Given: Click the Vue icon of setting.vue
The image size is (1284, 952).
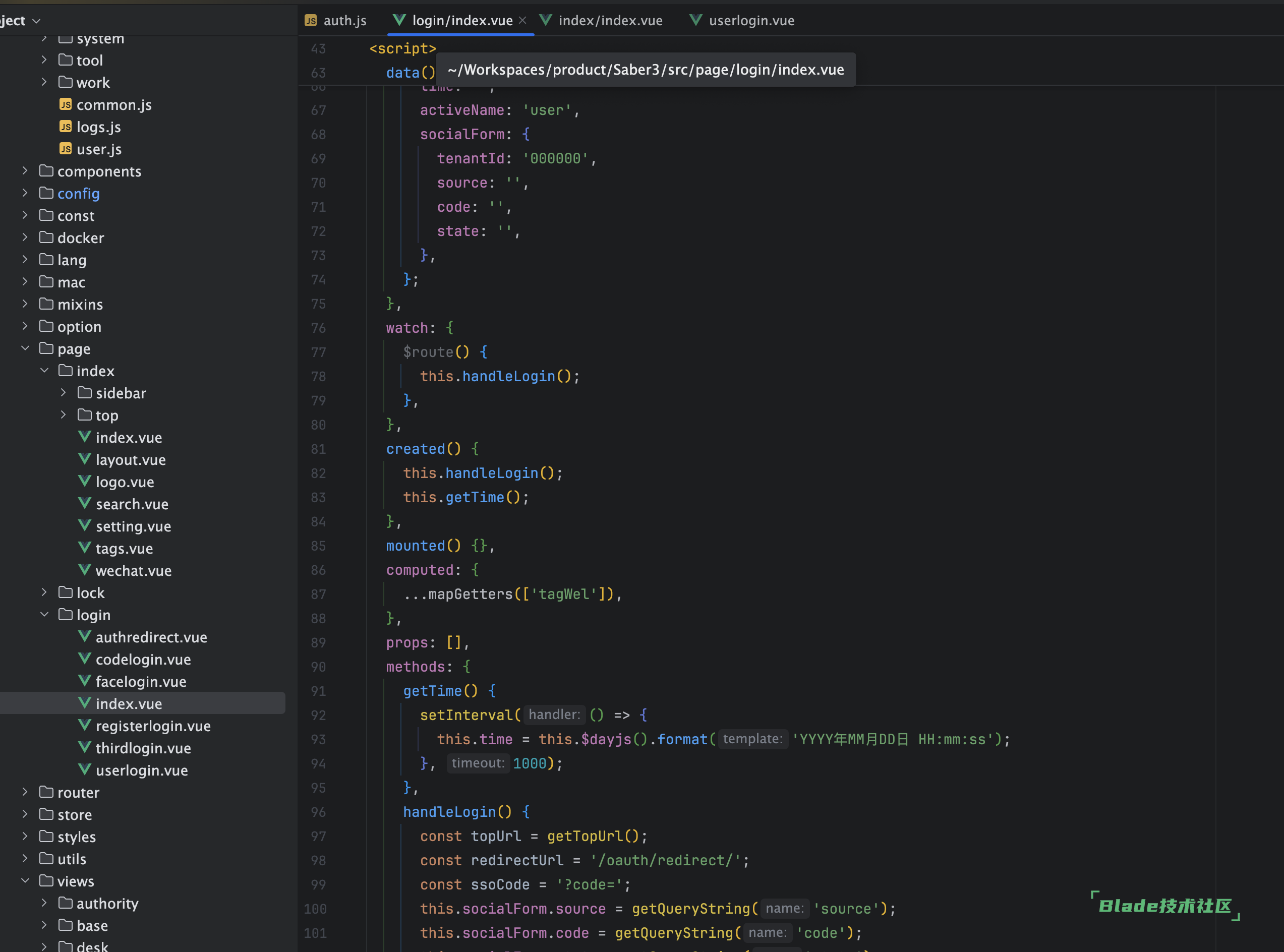Looking at the screenshot, I should (x=85, y=525).
